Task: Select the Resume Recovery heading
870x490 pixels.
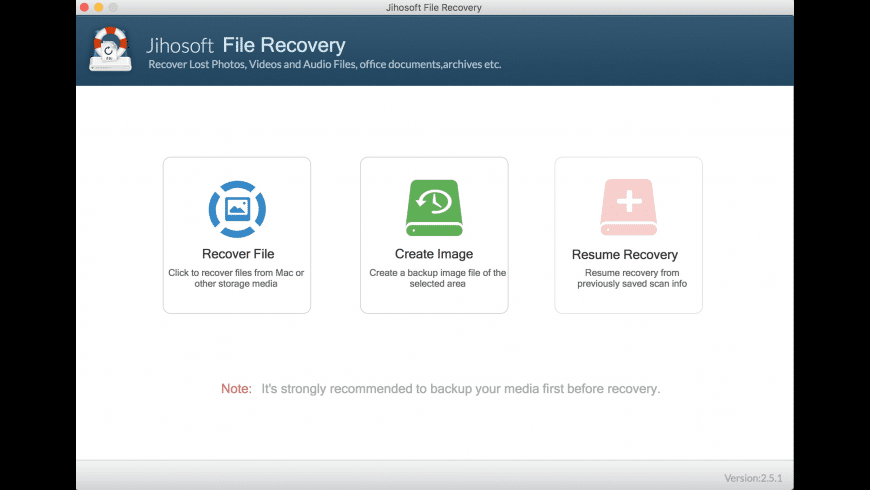Action: click(625, 254)
